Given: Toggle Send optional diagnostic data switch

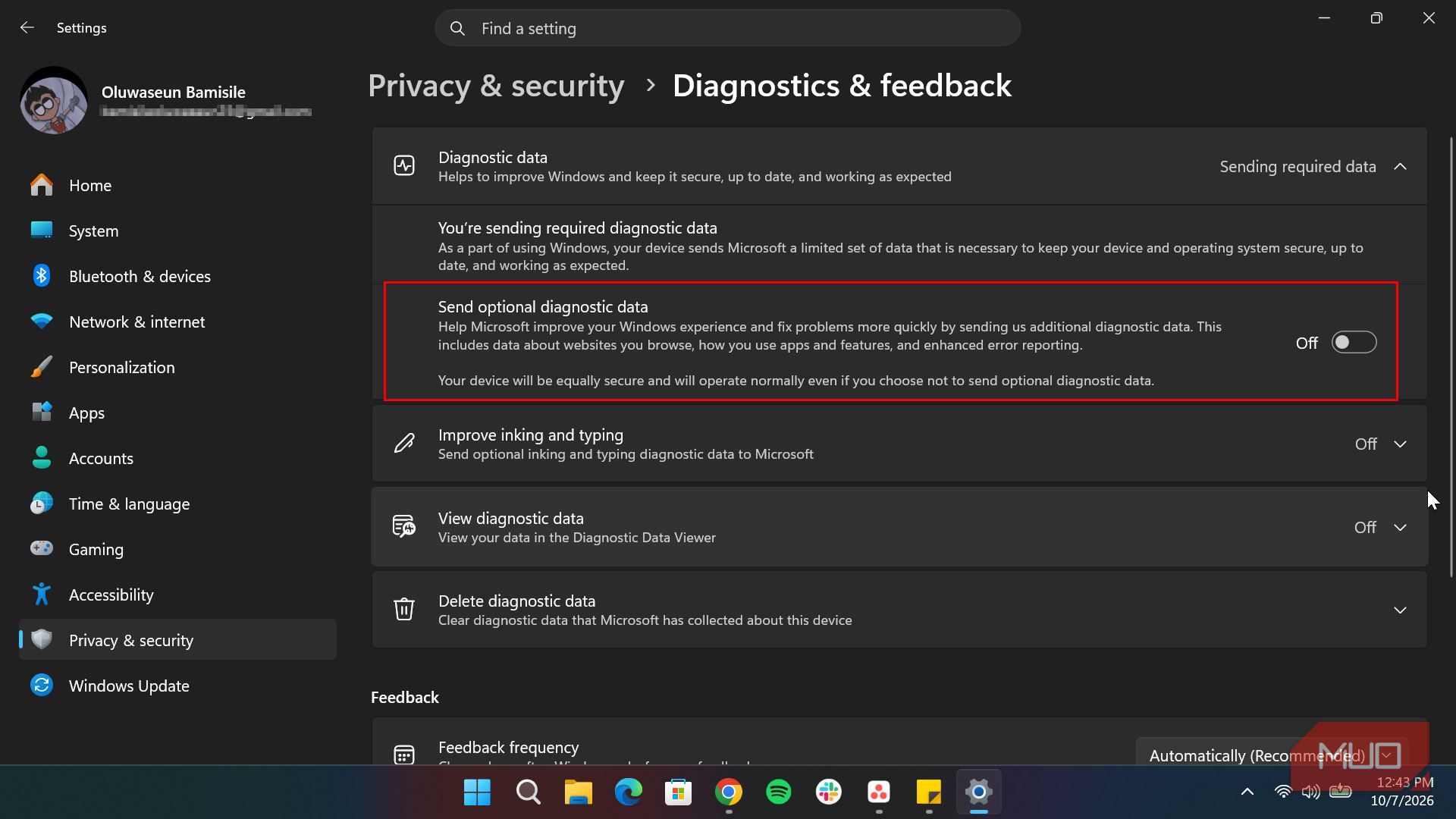Looking at the screenshot, I should 1354,343.
